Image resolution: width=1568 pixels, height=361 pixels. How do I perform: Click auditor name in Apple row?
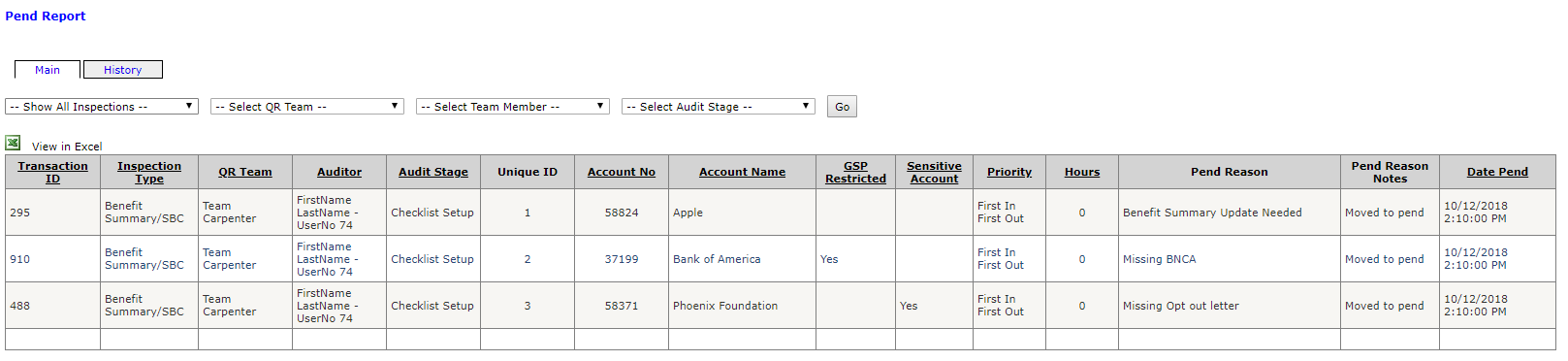[x=328, y=213]
